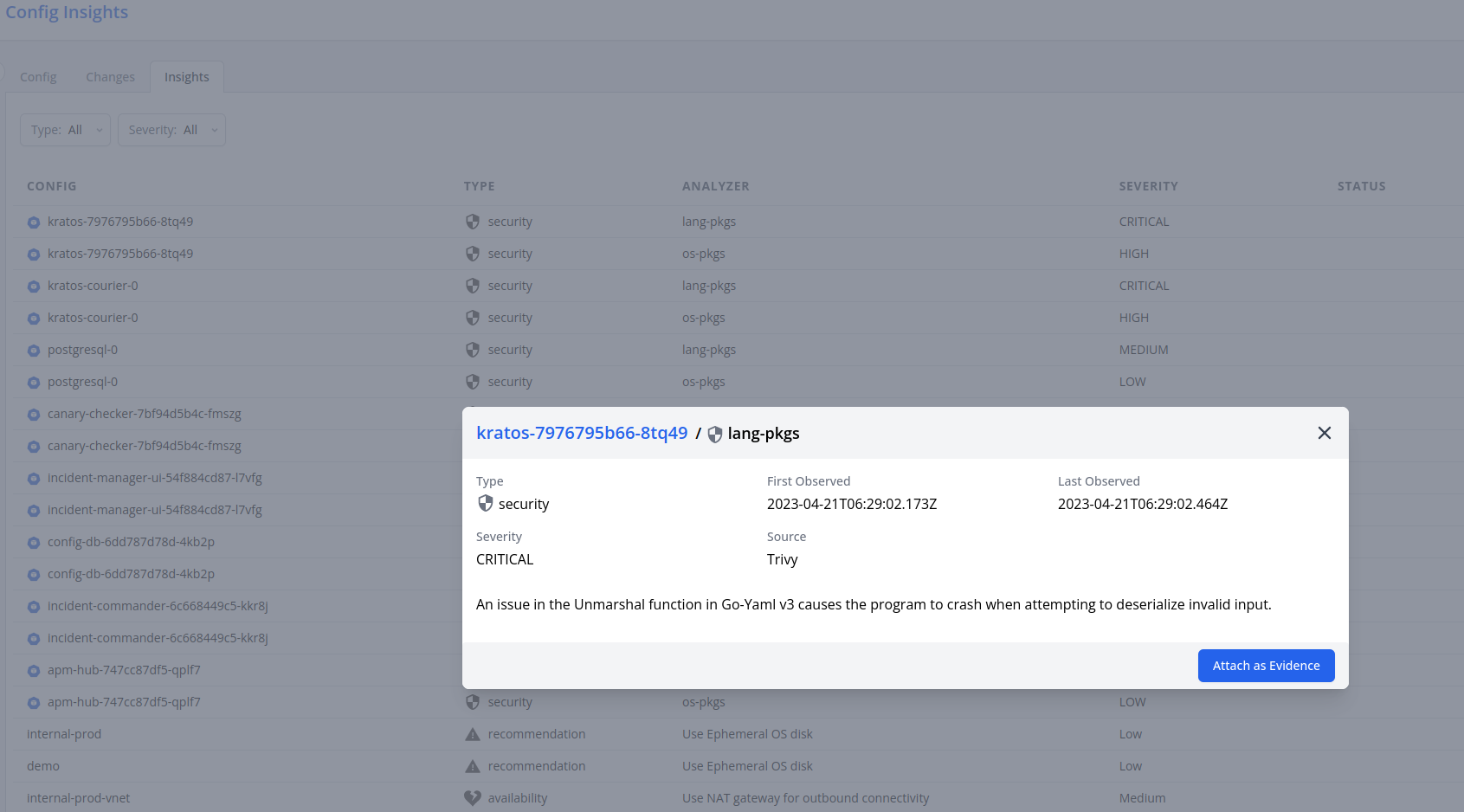The height and width of the screenshot is (812, 1464).
Task: Click Kubernetes icon of lang-pkgs postgresql-0 row
Action: pyautogui.click(x=34, y=351)
